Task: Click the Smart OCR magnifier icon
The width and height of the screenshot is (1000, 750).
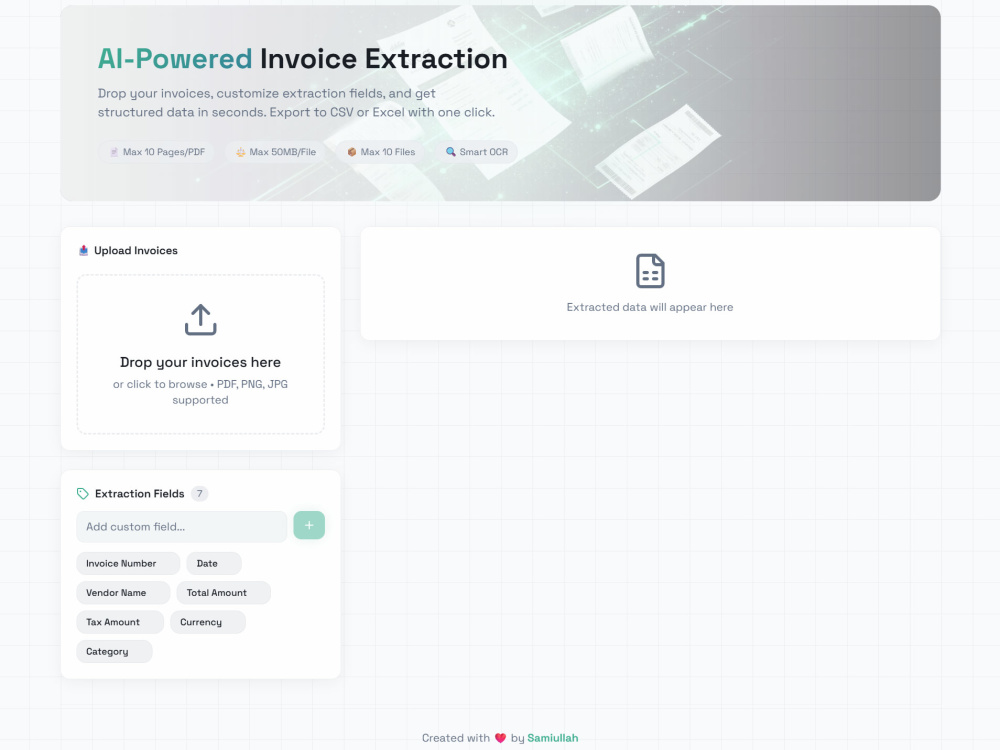Action: click(450, 152)
